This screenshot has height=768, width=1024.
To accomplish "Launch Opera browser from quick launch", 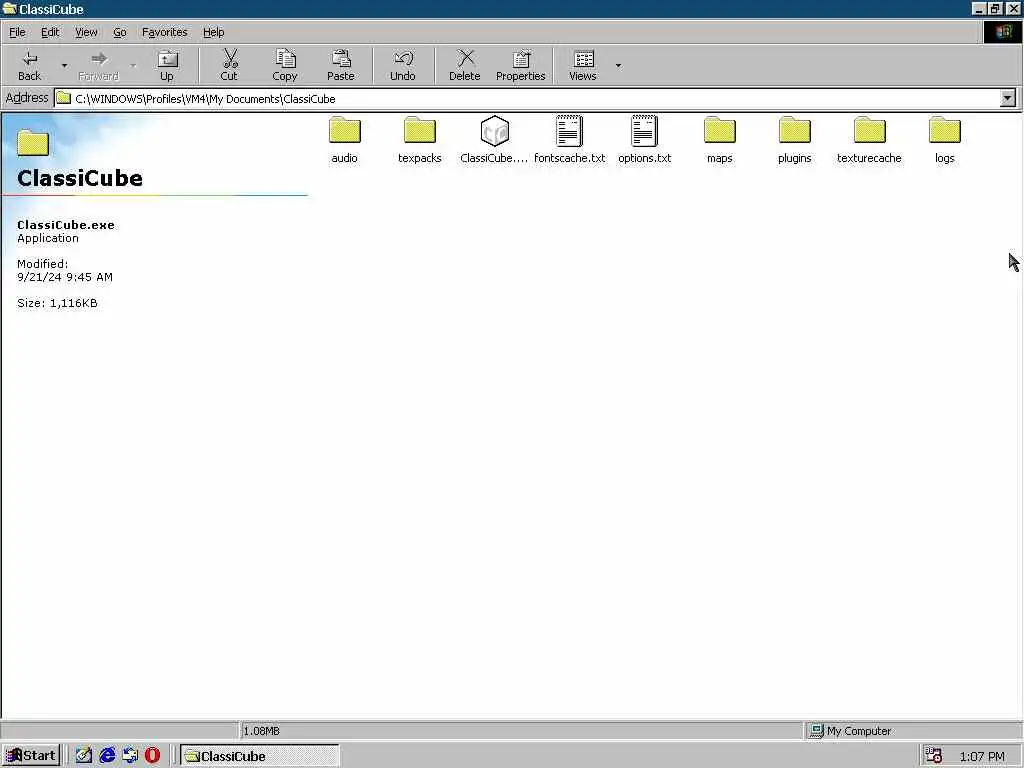I will coord(153,756).
